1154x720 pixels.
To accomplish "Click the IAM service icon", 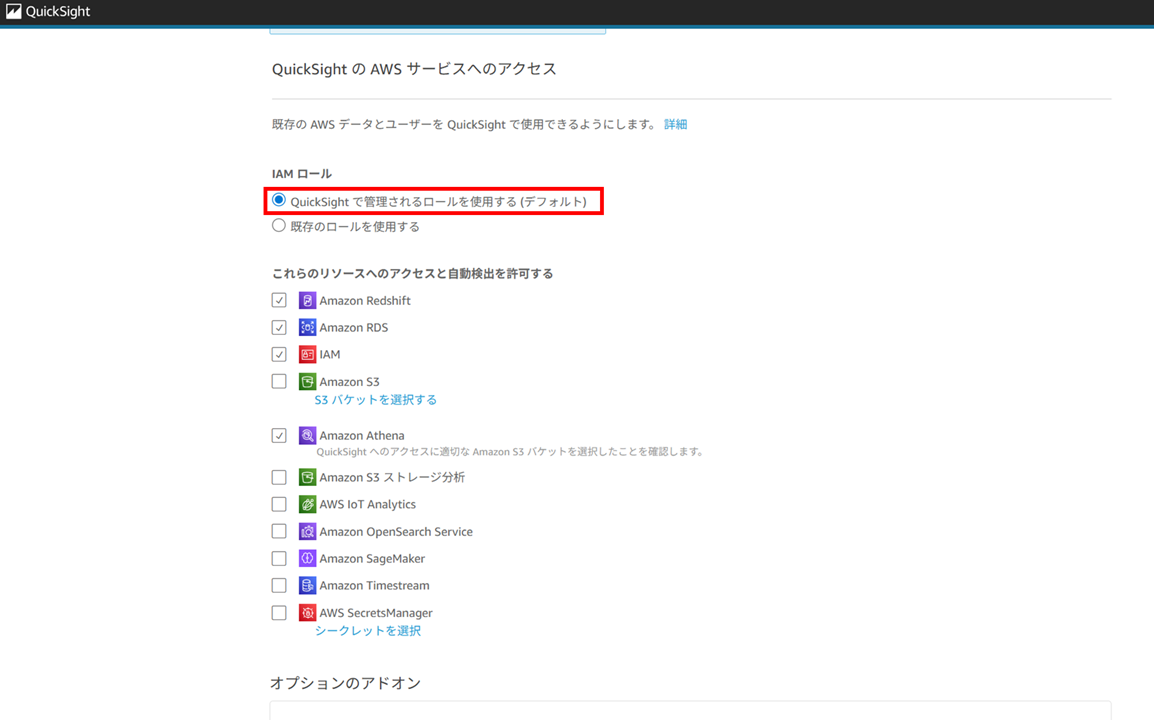I will tap(307, 354).
